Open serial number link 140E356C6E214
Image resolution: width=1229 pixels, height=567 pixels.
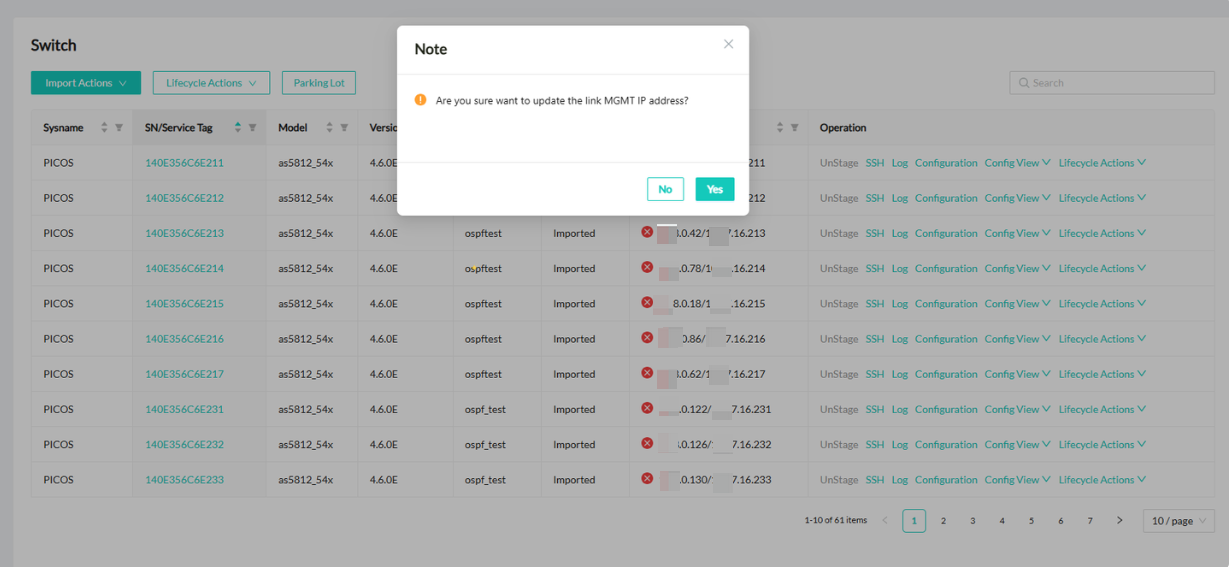coord(184,268)
